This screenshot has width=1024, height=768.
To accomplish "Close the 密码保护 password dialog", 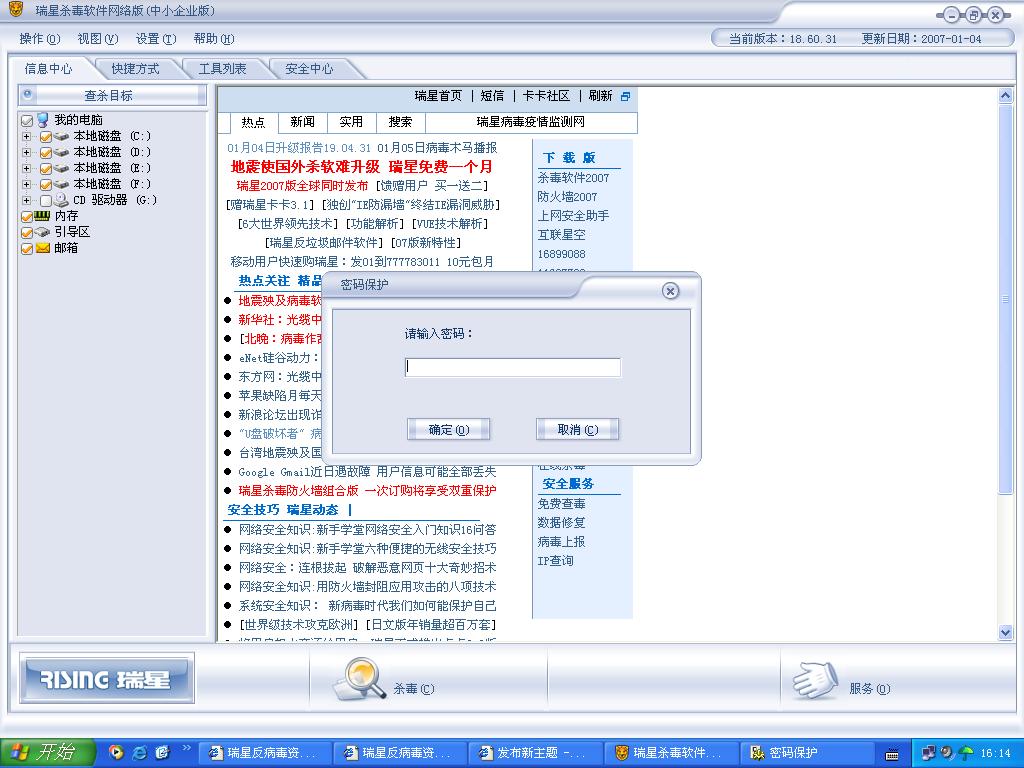I will coord(670,291).
